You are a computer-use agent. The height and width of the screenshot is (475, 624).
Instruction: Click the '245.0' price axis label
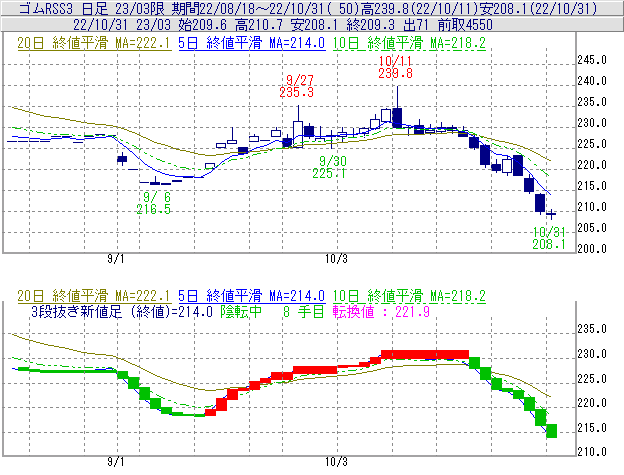tap(592, 60)
